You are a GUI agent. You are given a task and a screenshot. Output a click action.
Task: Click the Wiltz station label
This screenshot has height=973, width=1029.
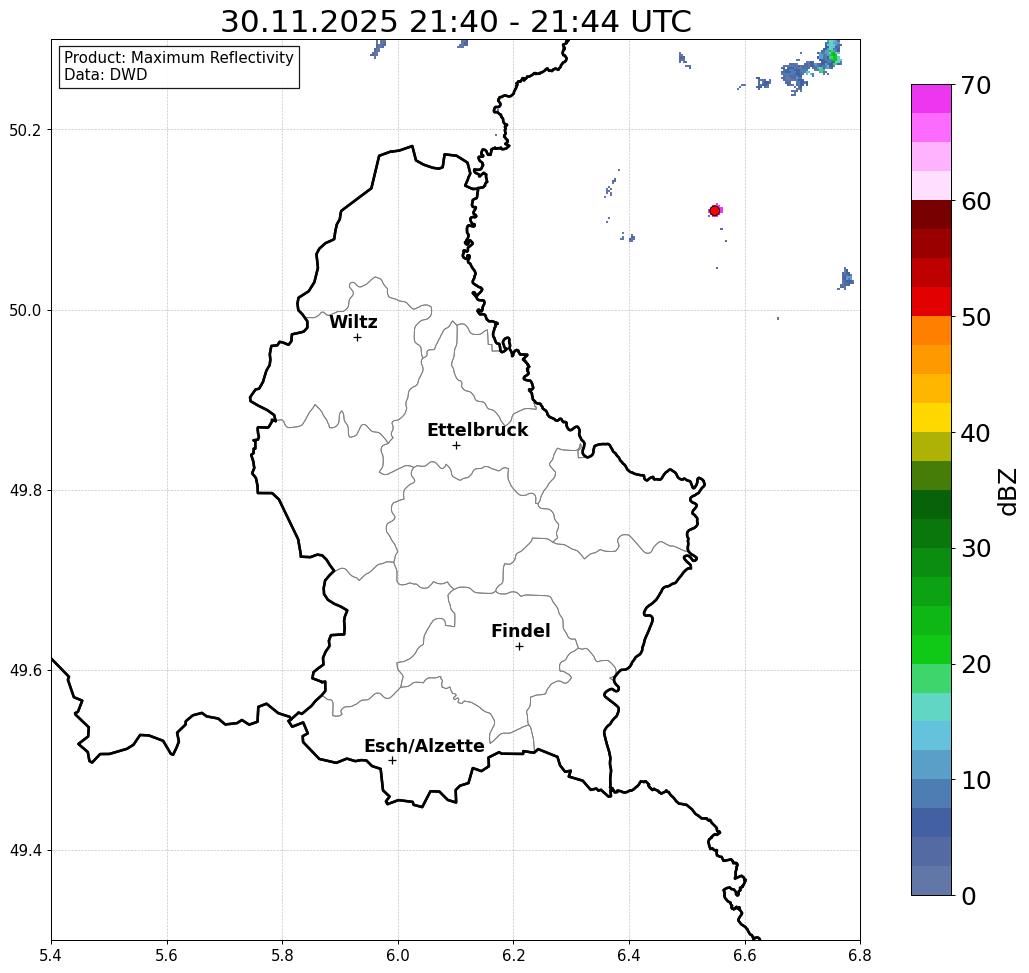(x=353, y=322)
